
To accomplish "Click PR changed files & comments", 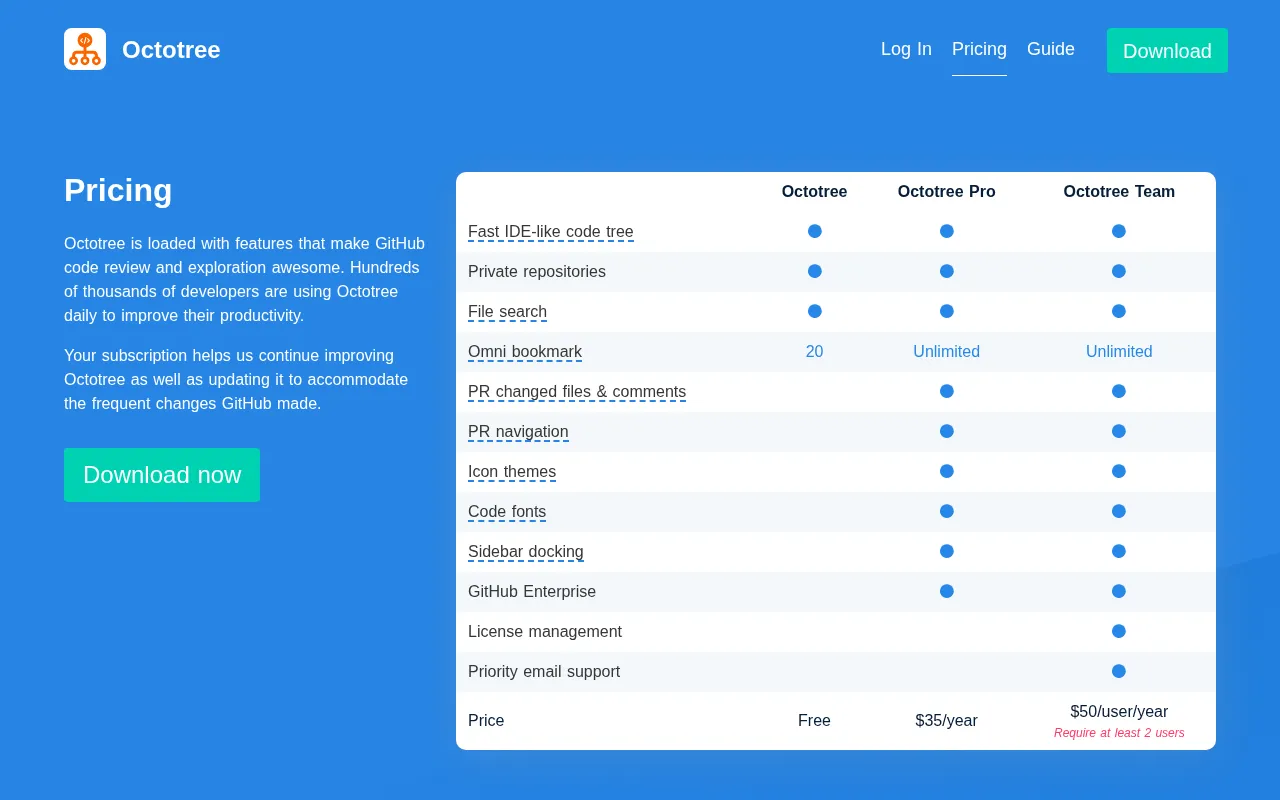I will tap(577, 392).
